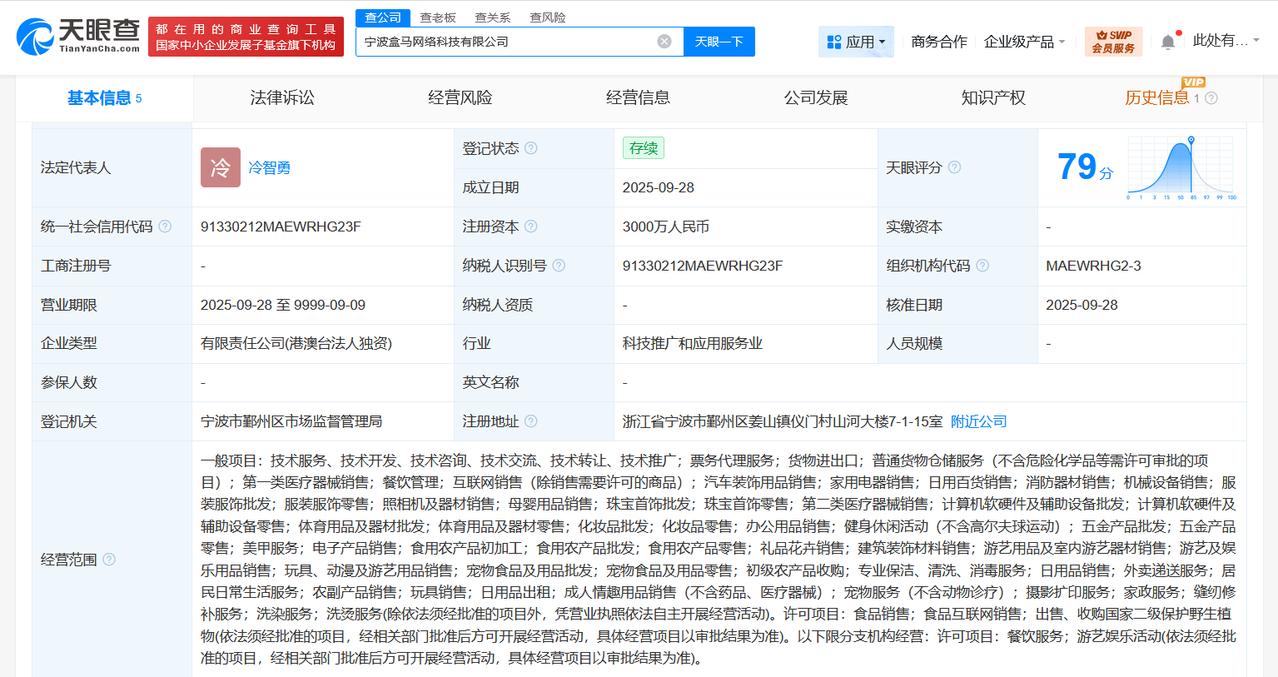Open the SVIP 会员服务 badge
1278x677 pixels.
(x=1113, y=42)
